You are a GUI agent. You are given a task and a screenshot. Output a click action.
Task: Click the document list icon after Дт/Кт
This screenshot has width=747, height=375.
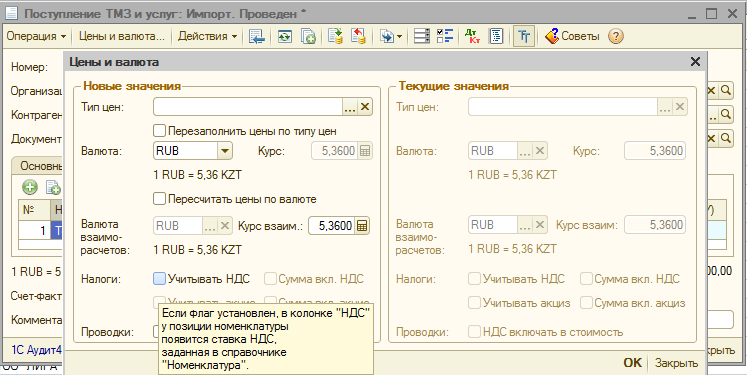click(x=496, y=36)
